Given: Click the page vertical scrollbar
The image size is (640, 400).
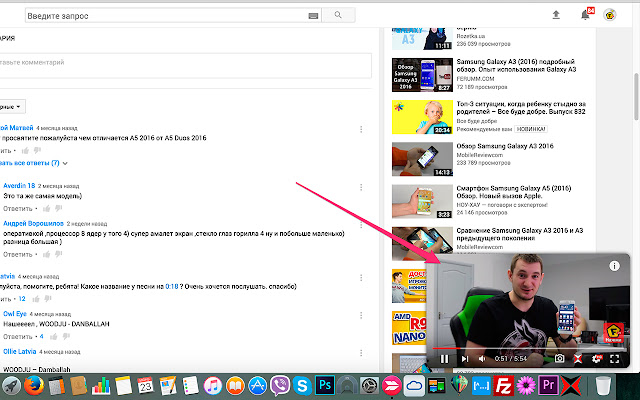Looking at the screenshot, I should (636, 95).
